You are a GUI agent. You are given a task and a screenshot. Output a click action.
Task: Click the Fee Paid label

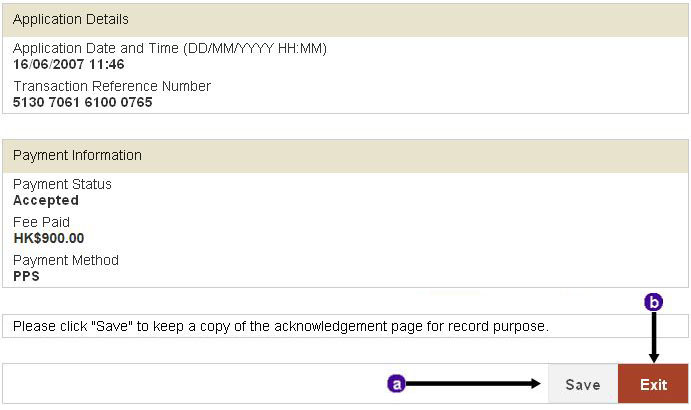(41, 222)
